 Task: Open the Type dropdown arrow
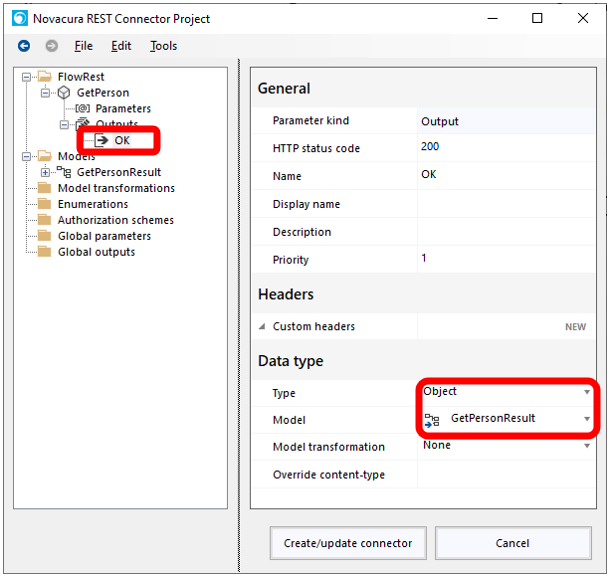coord(587,392)
